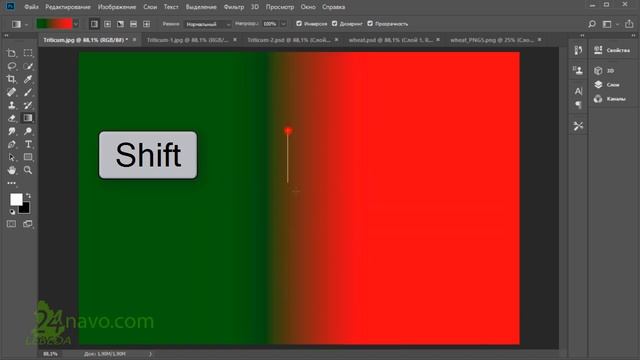The height and width of the screenshot is (360, 640).
Task: Choose Reflected gradient style
Action: [133, 24]
